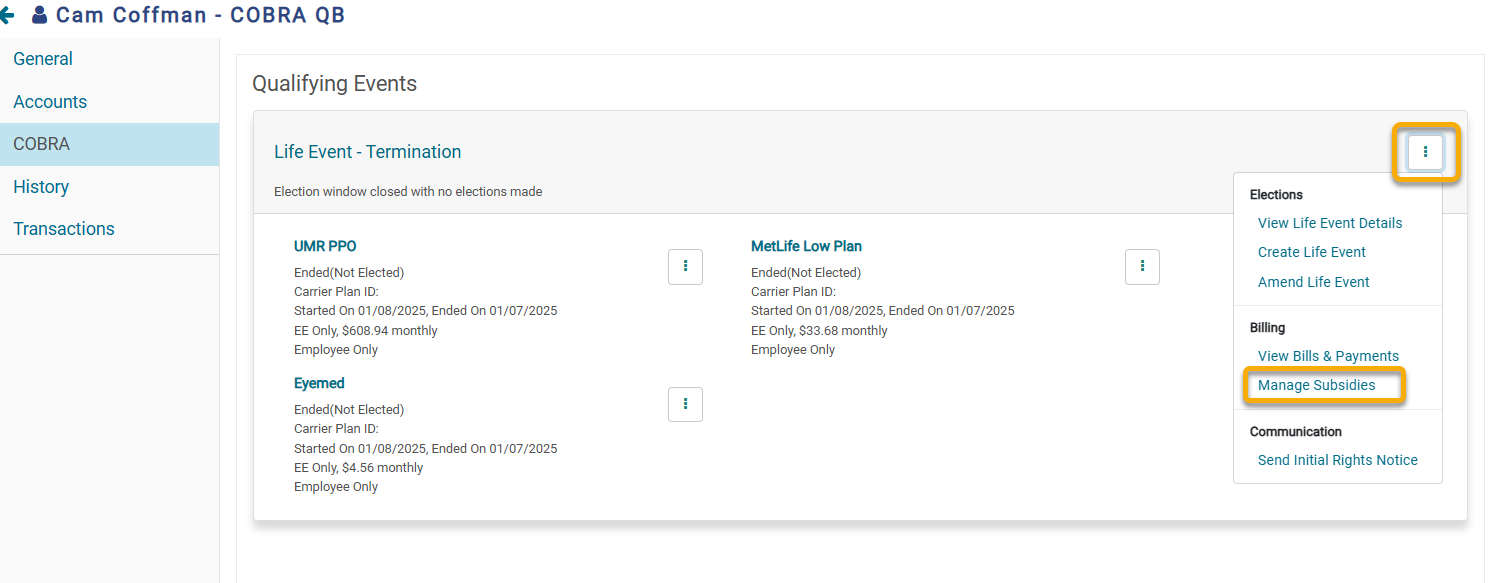The image size is (1493, 583).
Task: Open View Bills & Payments
Action: pos(1328,356)
